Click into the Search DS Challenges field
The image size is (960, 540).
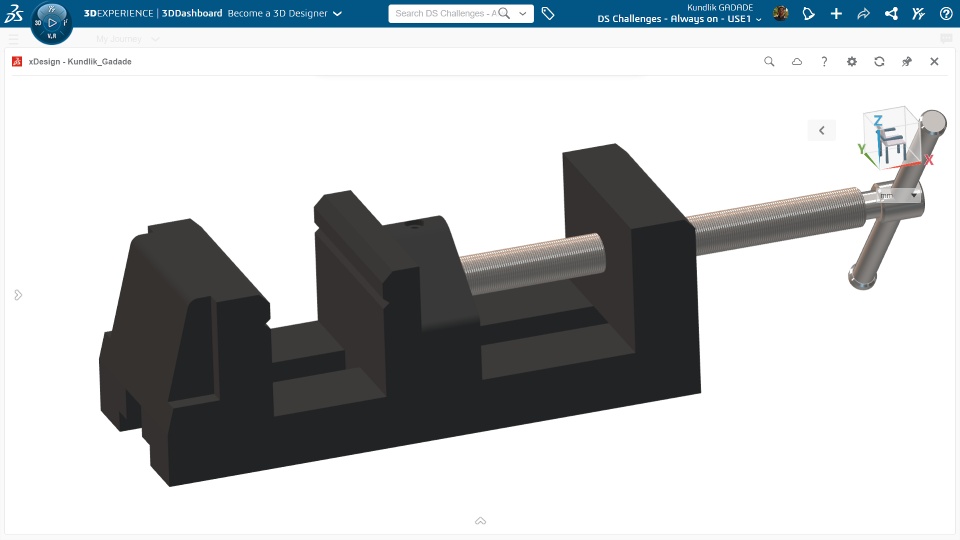point(445,13)
